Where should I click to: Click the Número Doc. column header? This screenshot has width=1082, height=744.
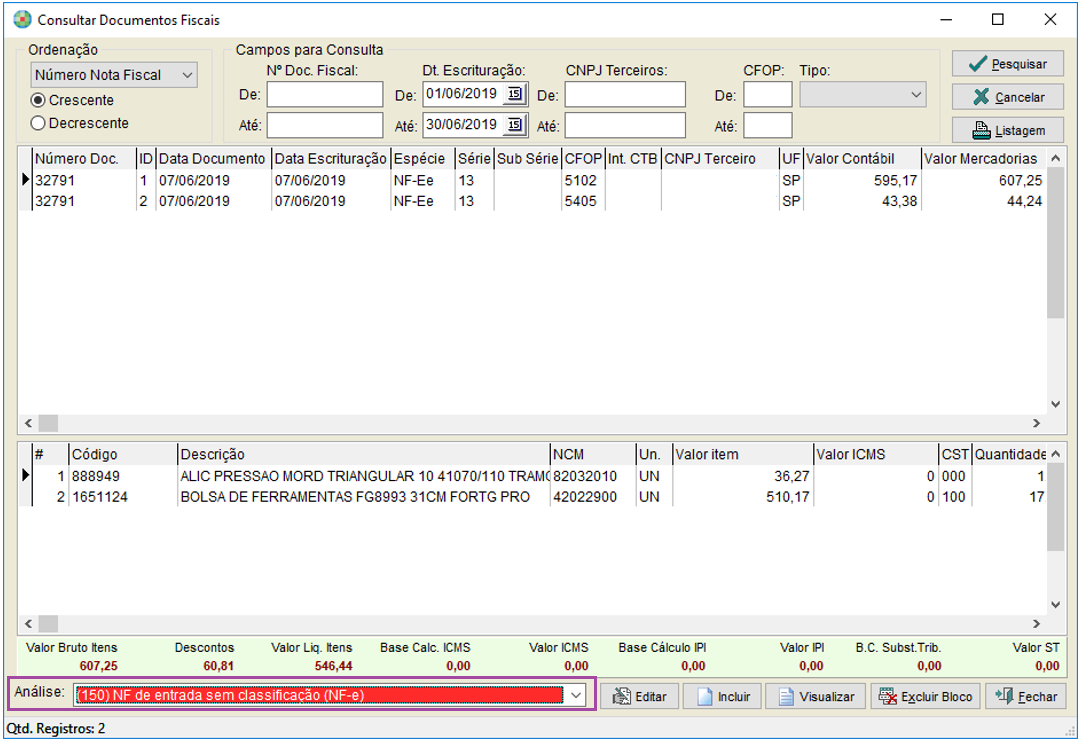tap(84, 159)
